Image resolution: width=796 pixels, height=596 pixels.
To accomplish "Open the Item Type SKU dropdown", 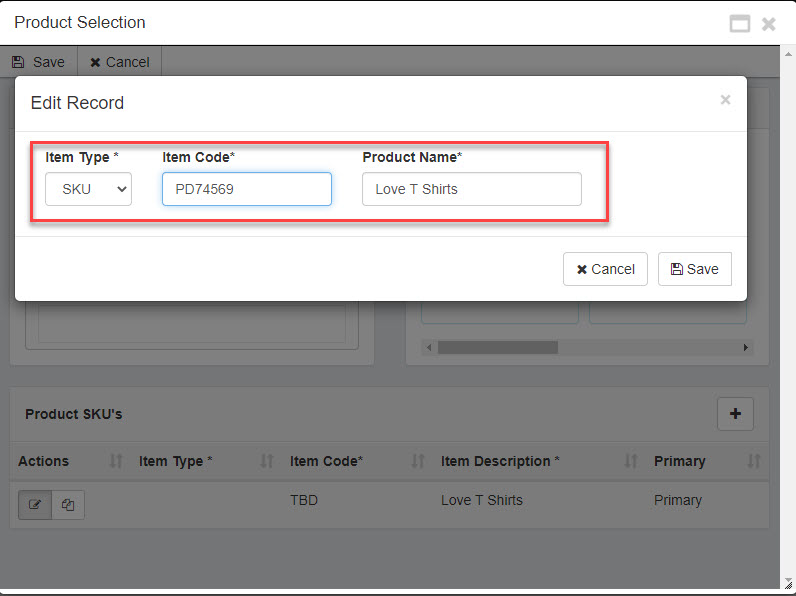I will coord(88,189).
